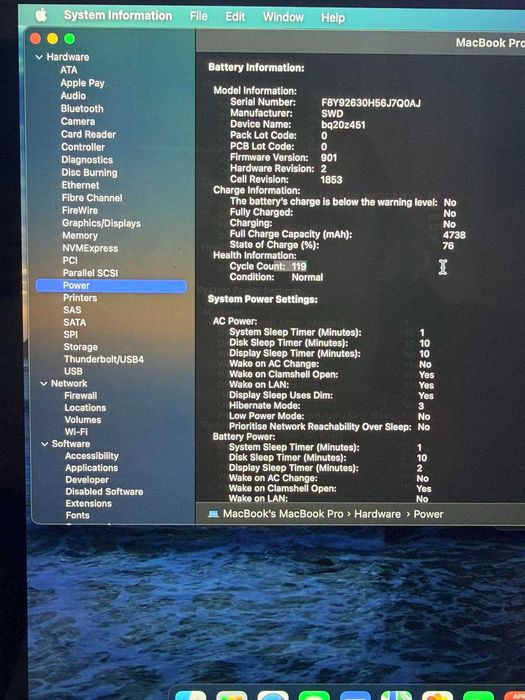Viewport: 525px width, 700px height.
Task: Select the highlighted Power item
Action: 111,286
